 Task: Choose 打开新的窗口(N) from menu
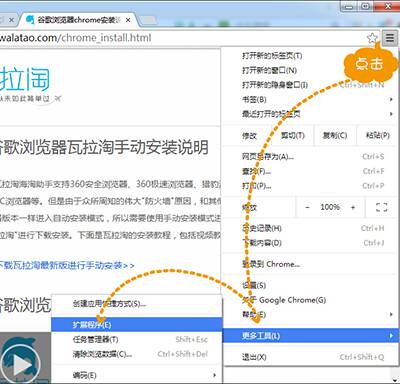pos(310,70)
